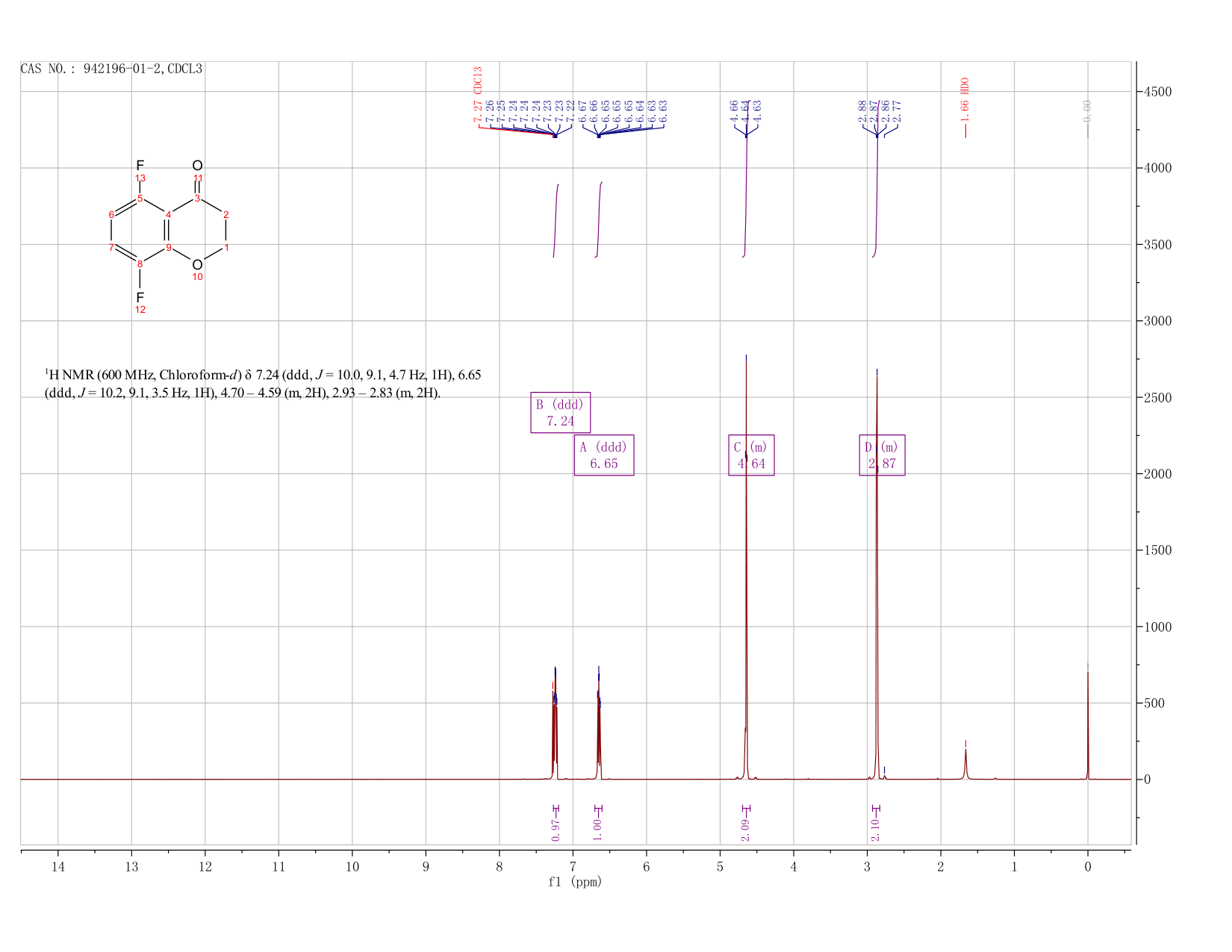Click the red 1.66 HDO peak label
This screenshot has height=952, width=1232.
(965, 100)
